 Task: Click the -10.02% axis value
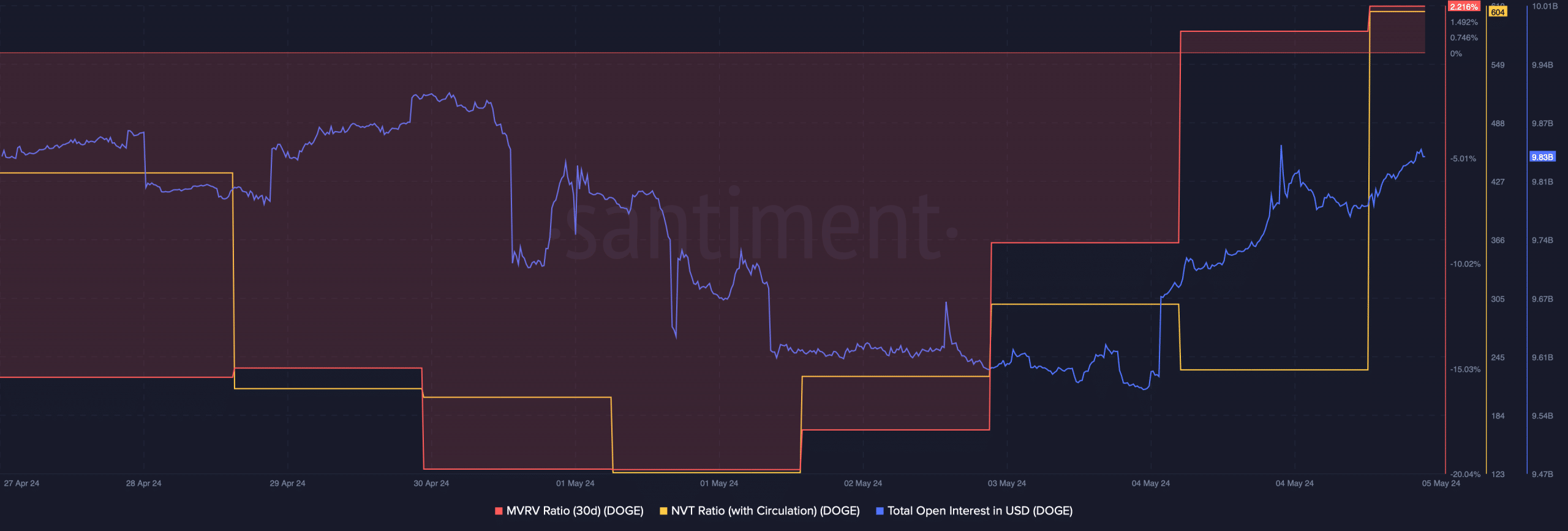pyautogui.click(x=1465, y=264)
